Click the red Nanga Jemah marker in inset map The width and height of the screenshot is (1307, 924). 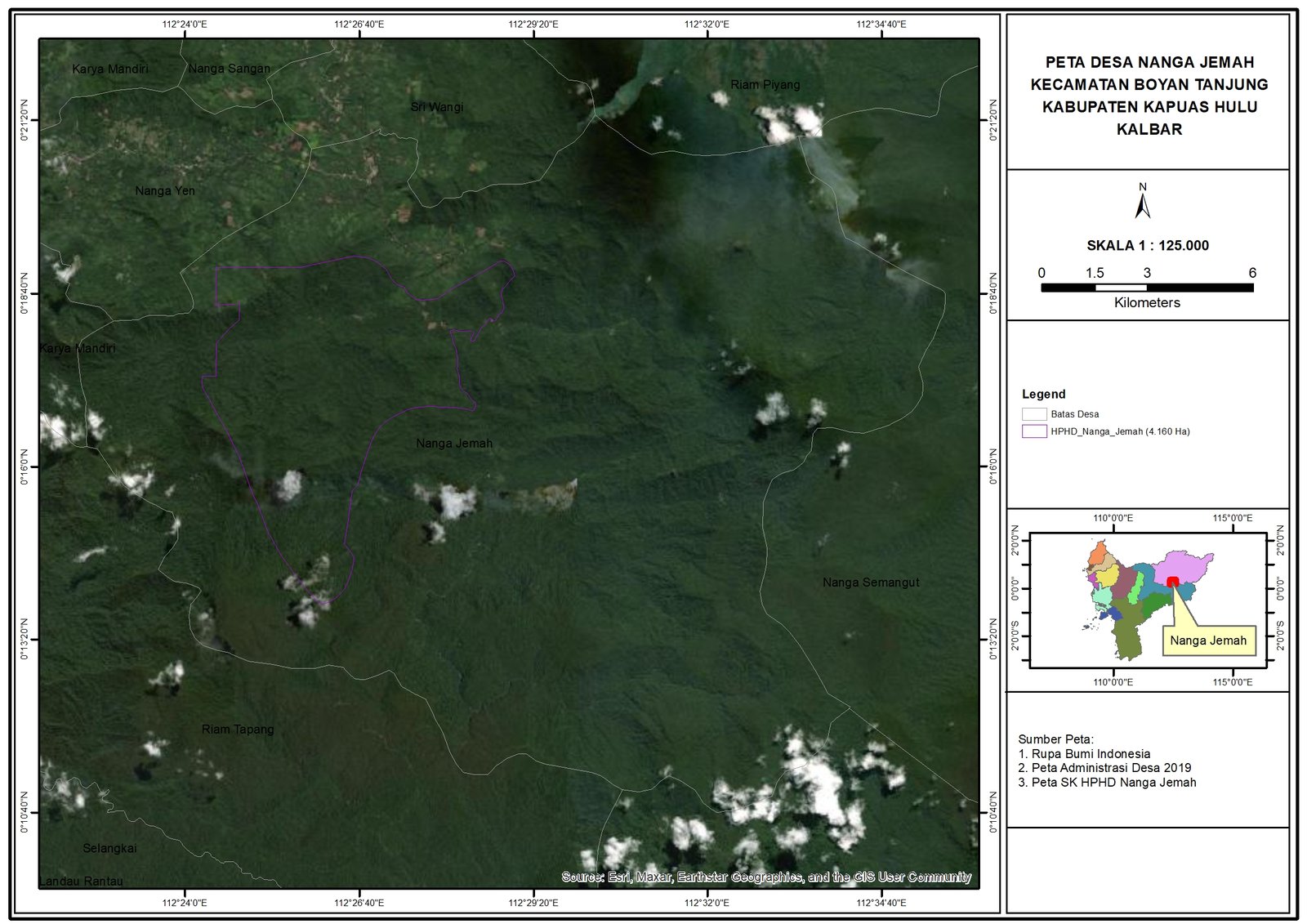click(x=1173, y=581)
